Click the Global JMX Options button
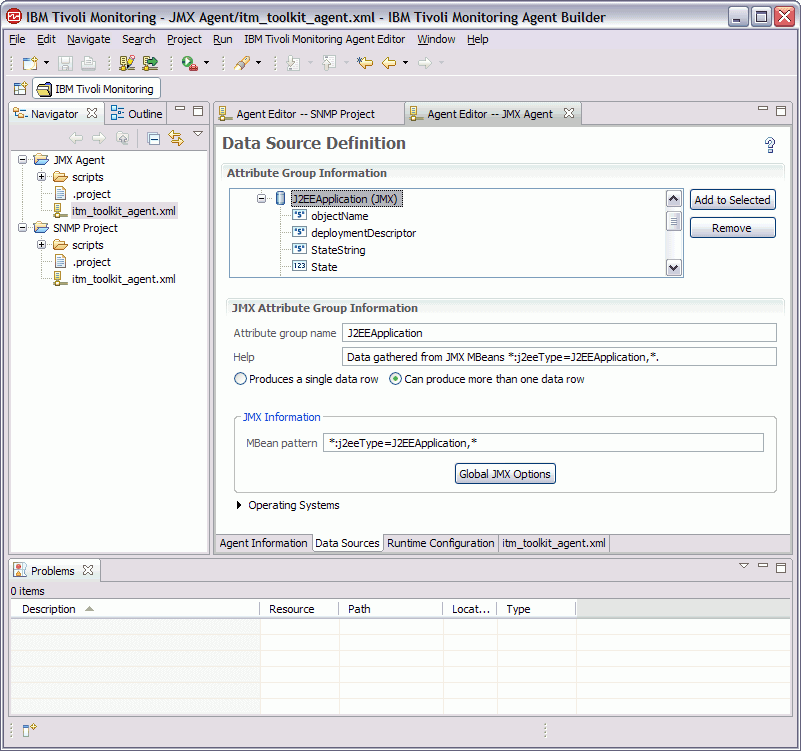 coord(505,473)
